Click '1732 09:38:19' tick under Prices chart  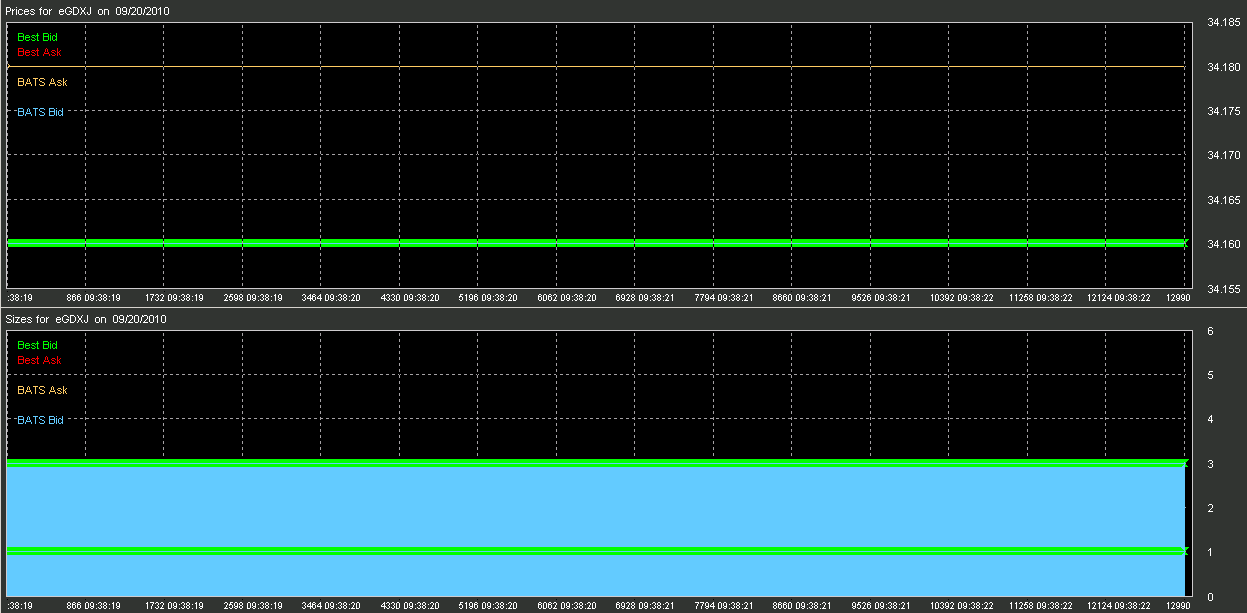pyautogui.click(x=175, y=297)
